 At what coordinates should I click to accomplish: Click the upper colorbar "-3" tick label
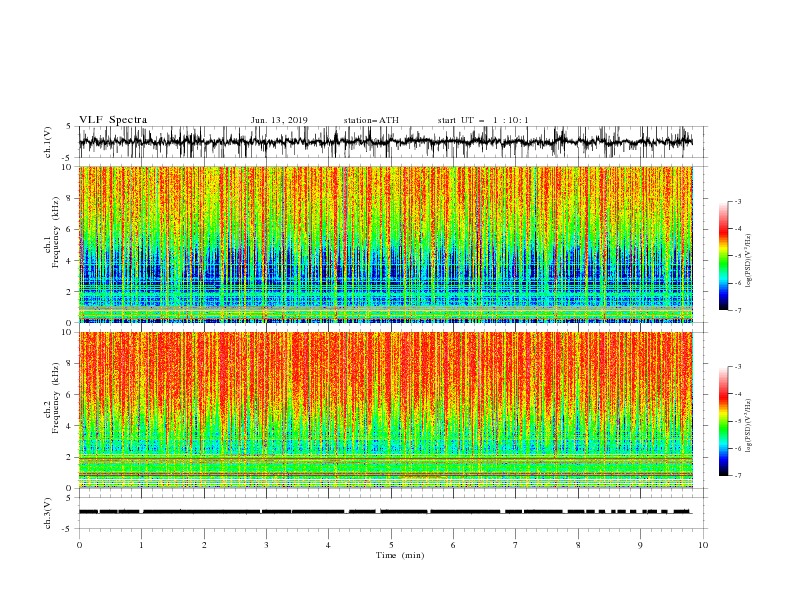pos(738,201)
